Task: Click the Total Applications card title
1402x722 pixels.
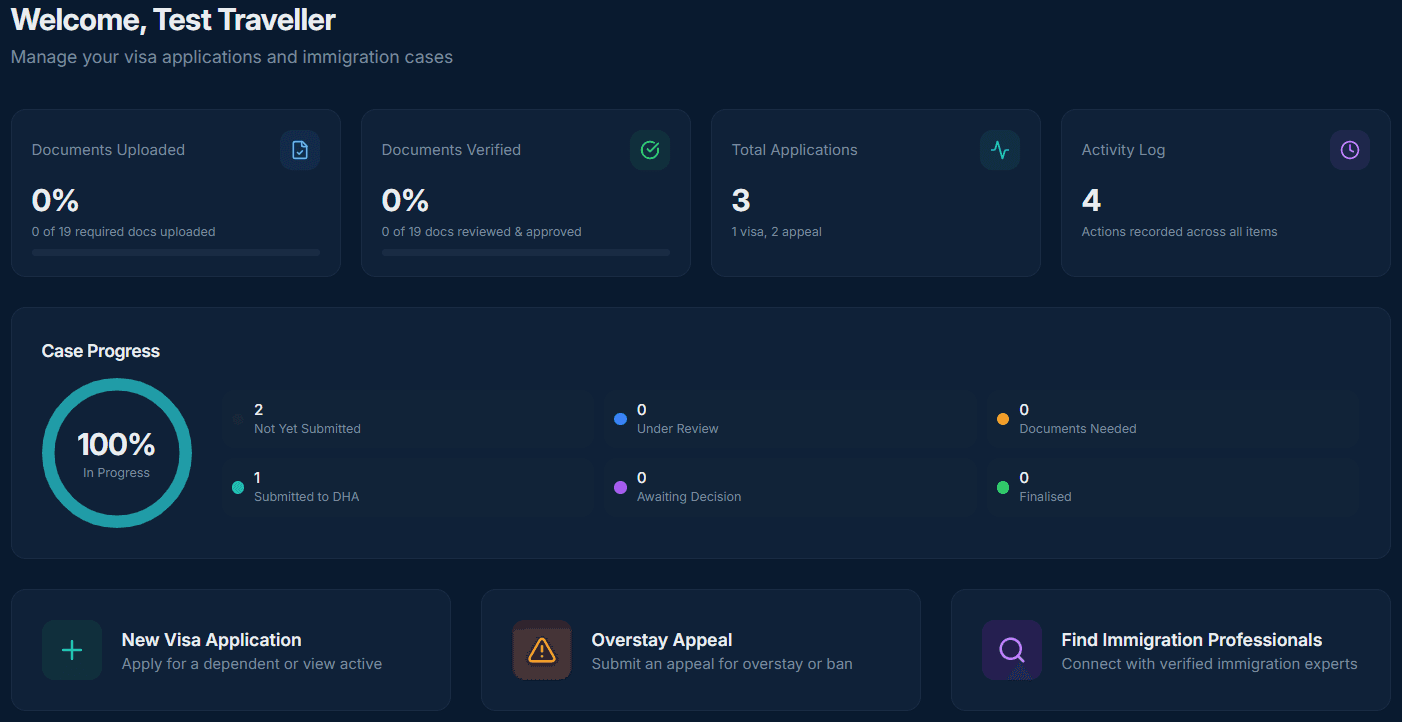Action: pos(795,150)
